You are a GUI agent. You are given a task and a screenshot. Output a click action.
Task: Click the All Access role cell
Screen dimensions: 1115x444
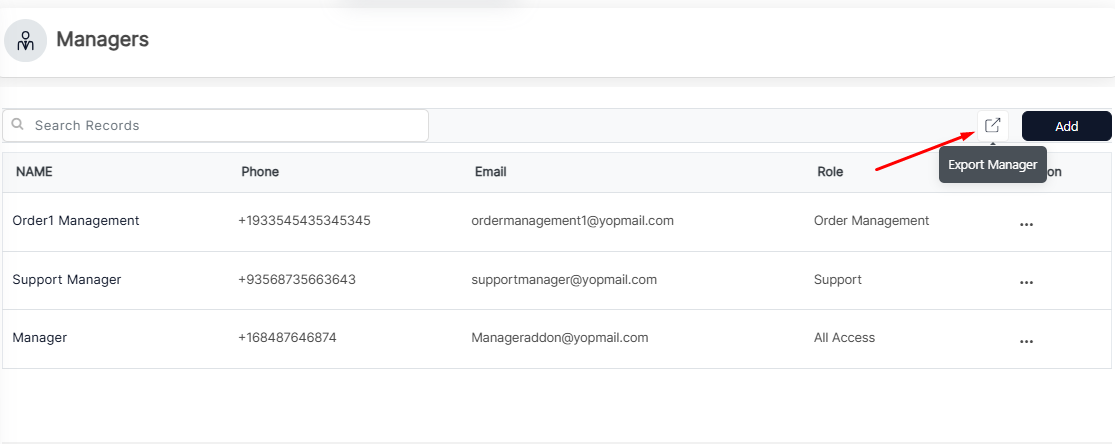click(844, 338)
